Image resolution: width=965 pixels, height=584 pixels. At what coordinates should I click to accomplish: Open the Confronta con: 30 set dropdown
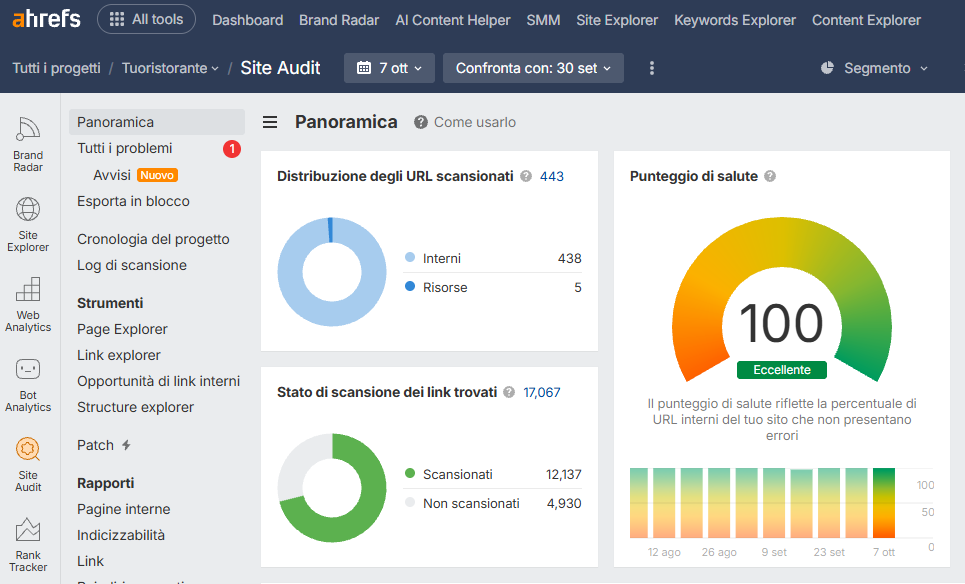coord(534,68)
